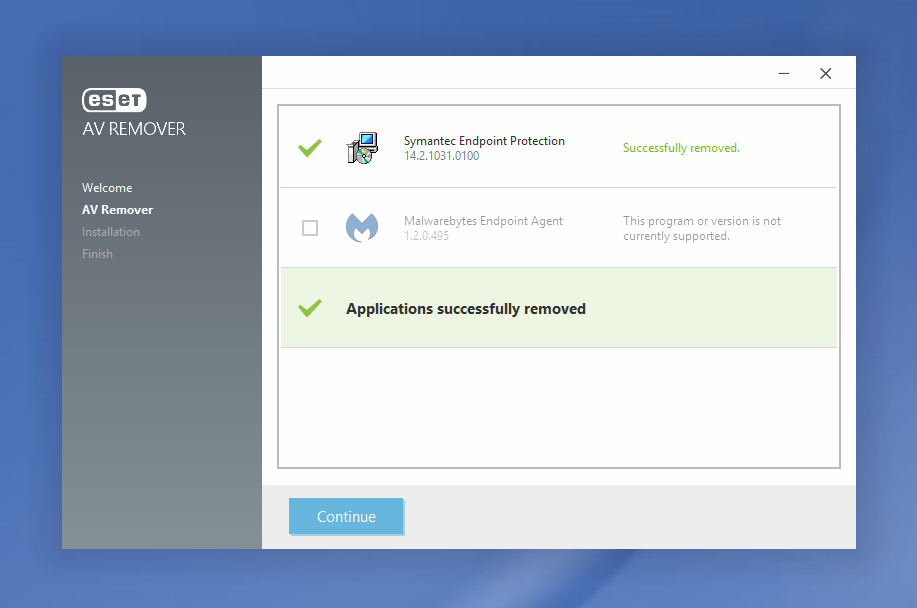The width and height of the screenshot is (917, 608).
Task: Click version number 1.2.0.495
Action: coord(426,236)
